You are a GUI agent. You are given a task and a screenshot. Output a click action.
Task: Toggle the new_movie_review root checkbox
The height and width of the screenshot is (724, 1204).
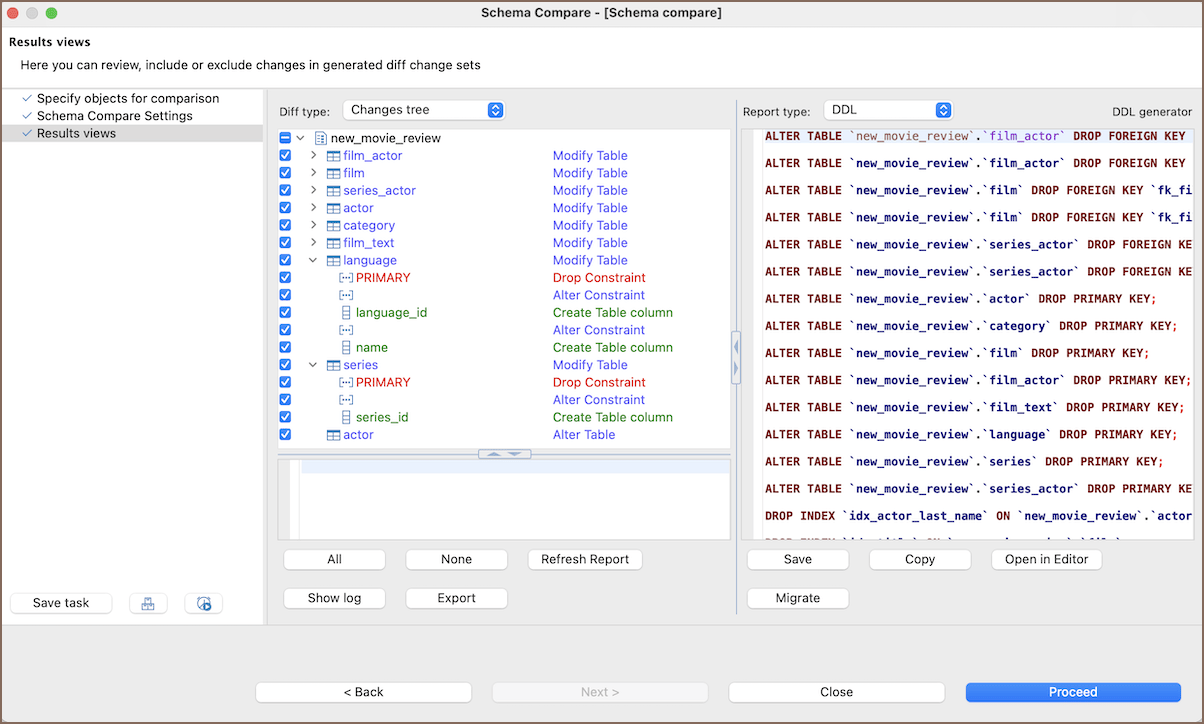(x=285, y=138)
